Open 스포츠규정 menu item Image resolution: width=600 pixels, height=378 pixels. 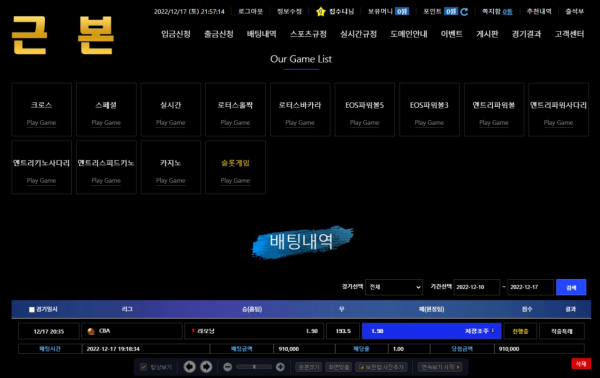[308, 34]
